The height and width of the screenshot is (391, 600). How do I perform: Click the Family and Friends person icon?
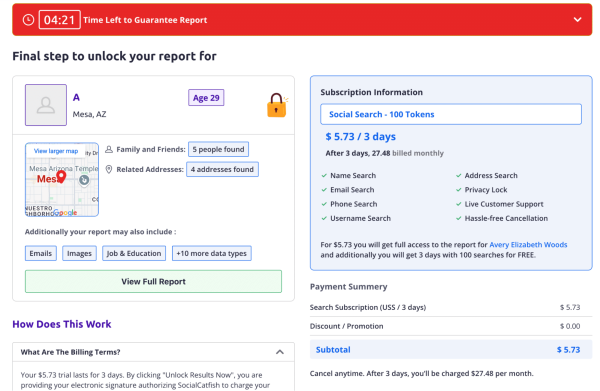(109, 149)
